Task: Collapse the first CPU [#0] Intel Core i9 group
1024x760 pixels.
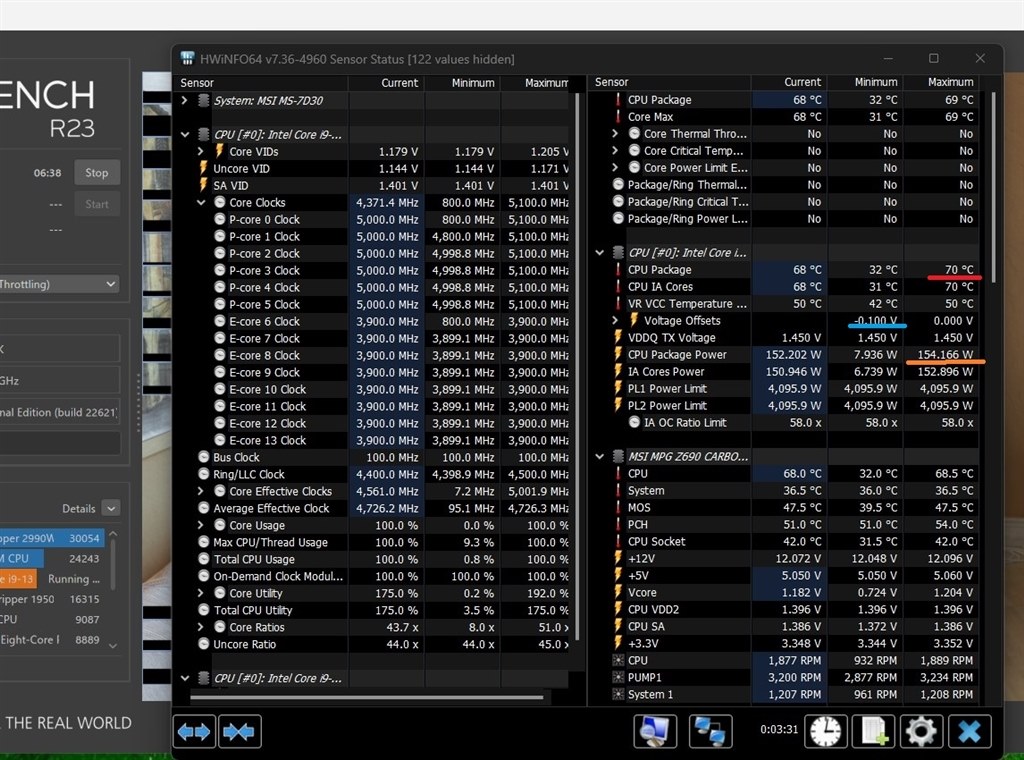Action: [x=185, y=135]
